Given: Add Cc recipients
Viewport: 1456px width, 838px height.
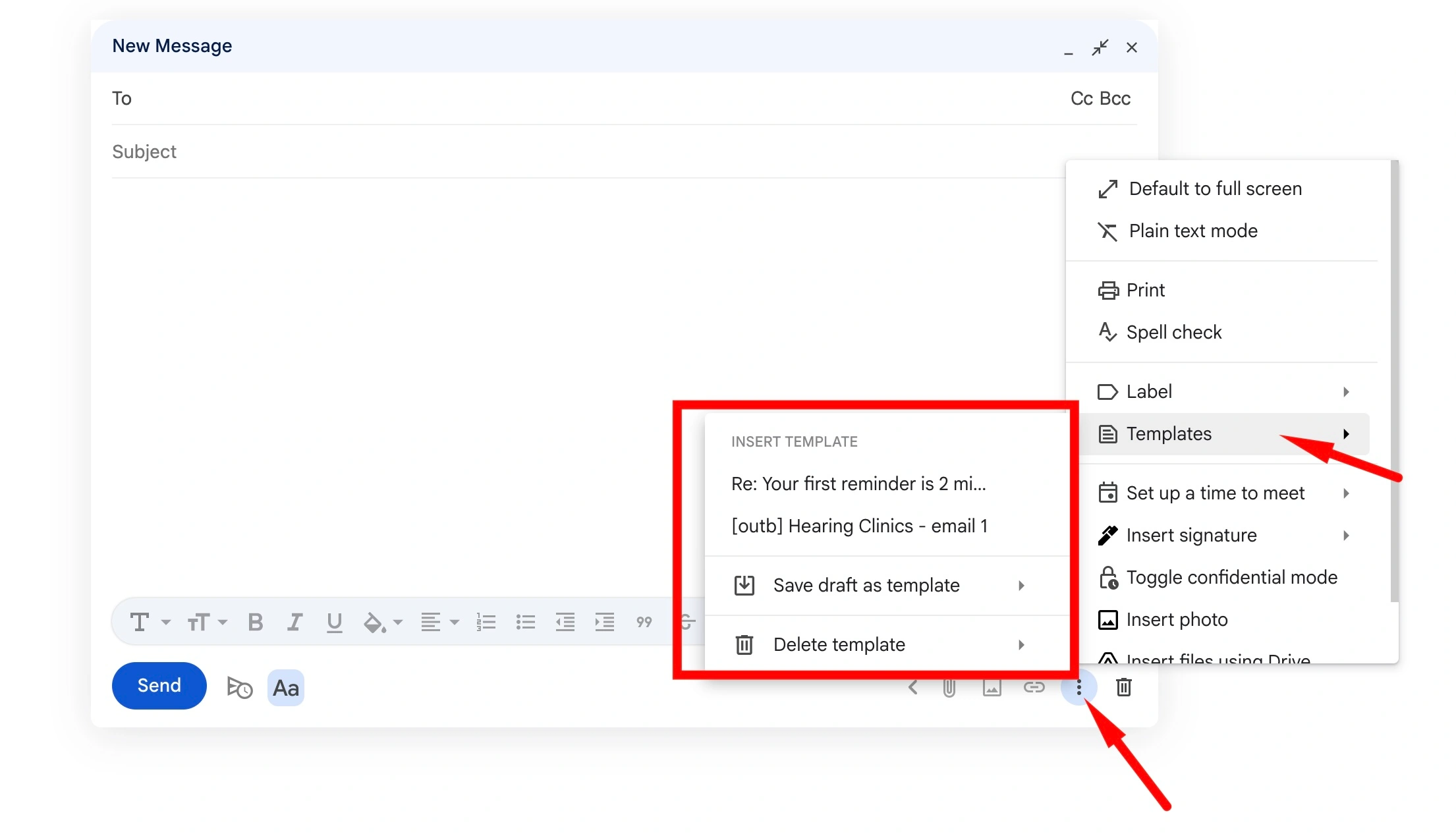Looking at the screenshot, I should click(1081, 98).
